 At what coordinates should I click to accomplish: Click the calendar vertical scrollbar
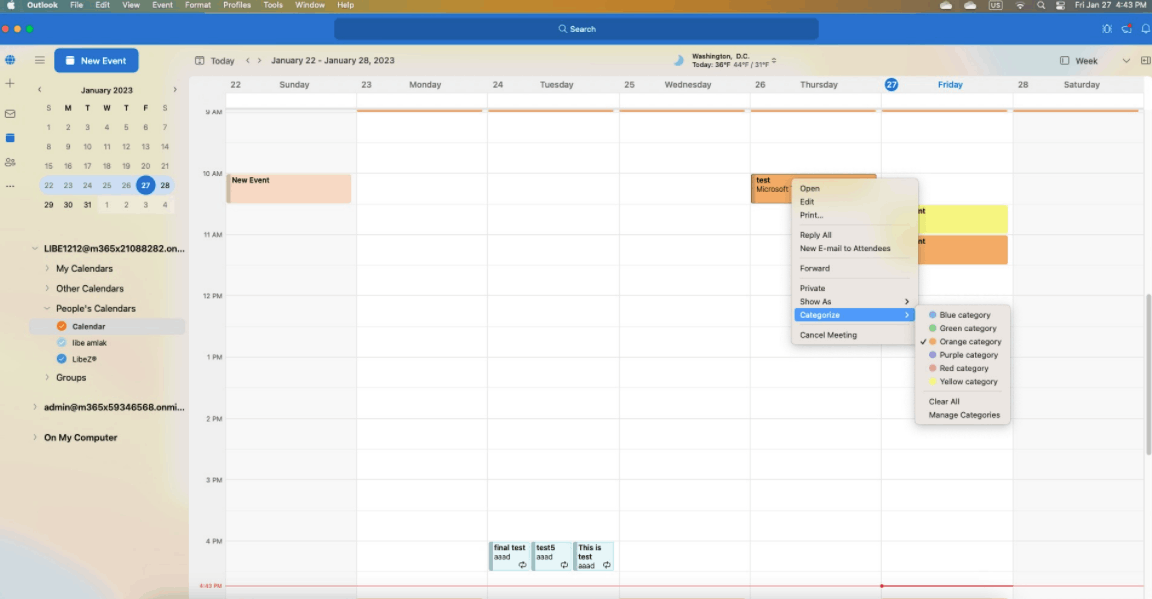(x=1147, y=375)
